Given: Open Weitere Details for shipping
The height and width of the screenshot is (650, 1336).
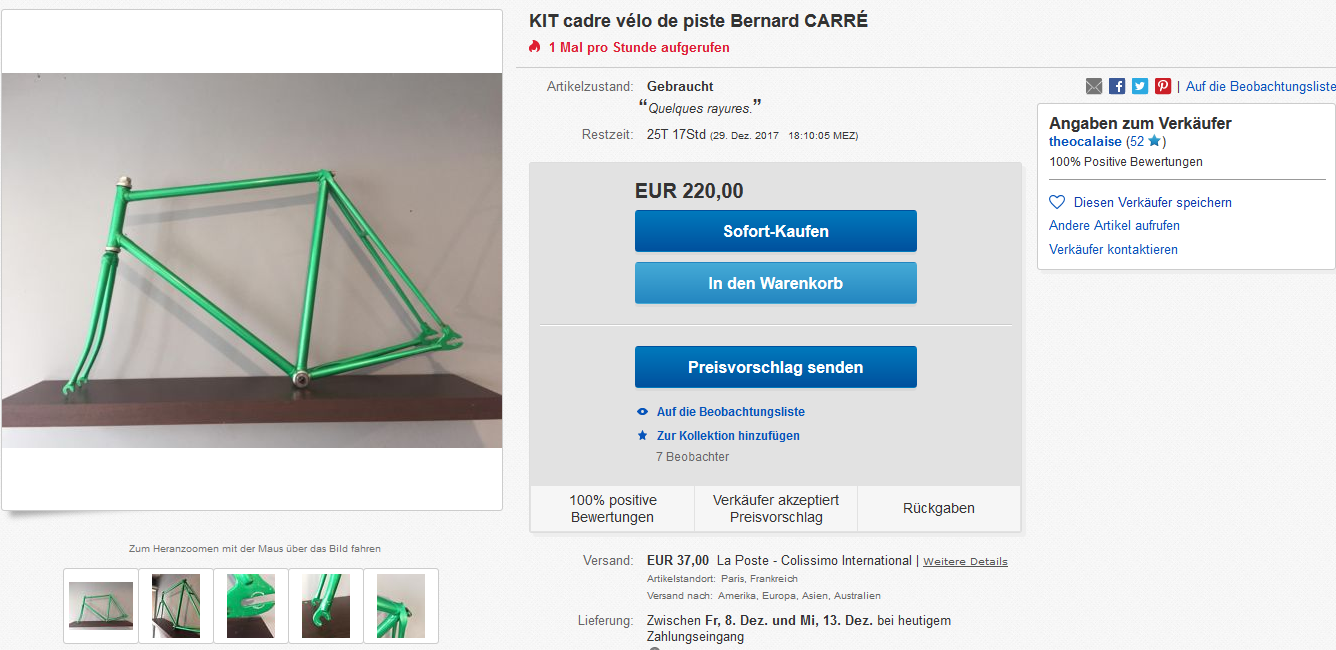Looking at the screenshot, I should pos(965,562).
